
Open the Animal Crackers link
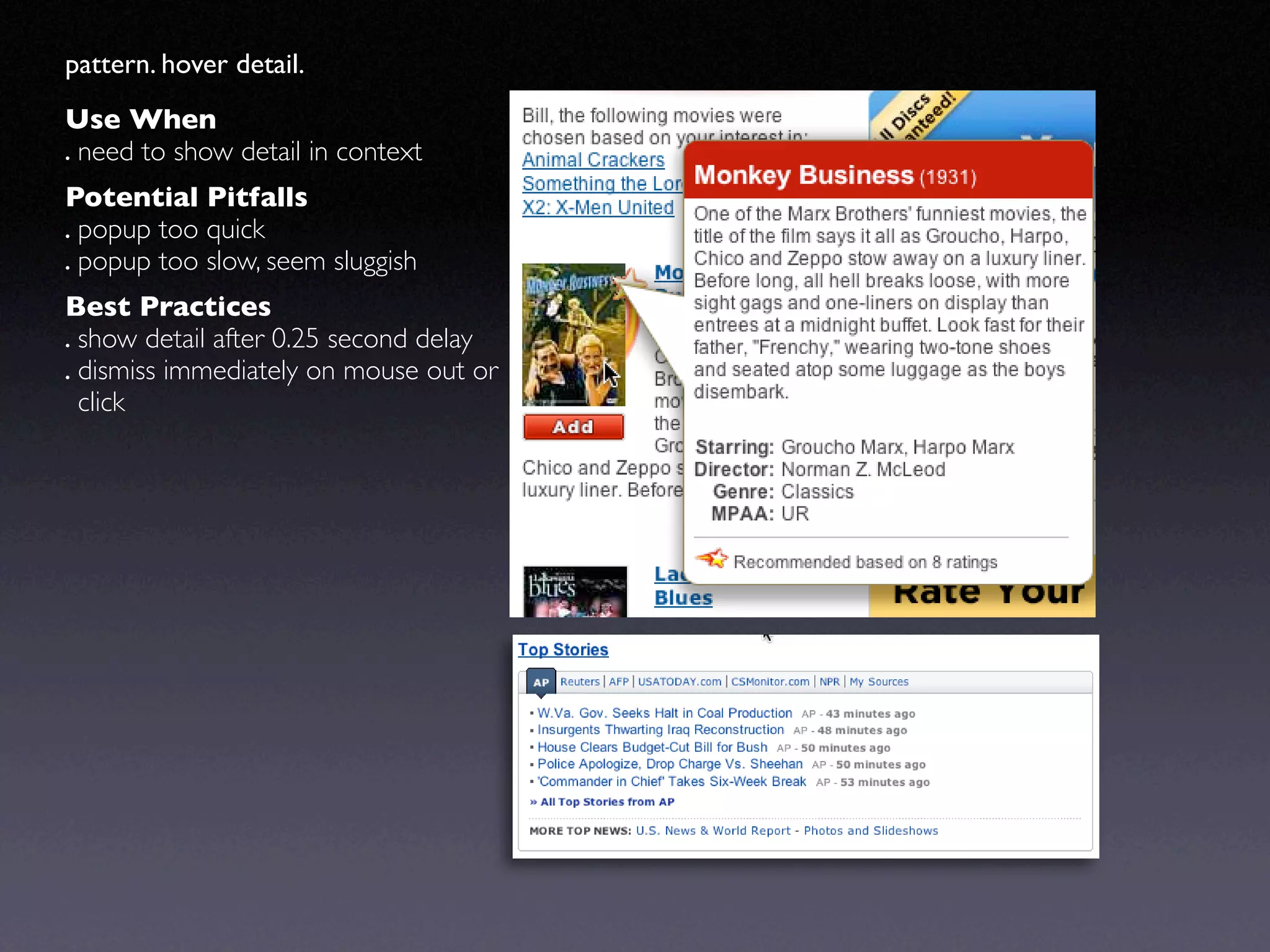593,160
